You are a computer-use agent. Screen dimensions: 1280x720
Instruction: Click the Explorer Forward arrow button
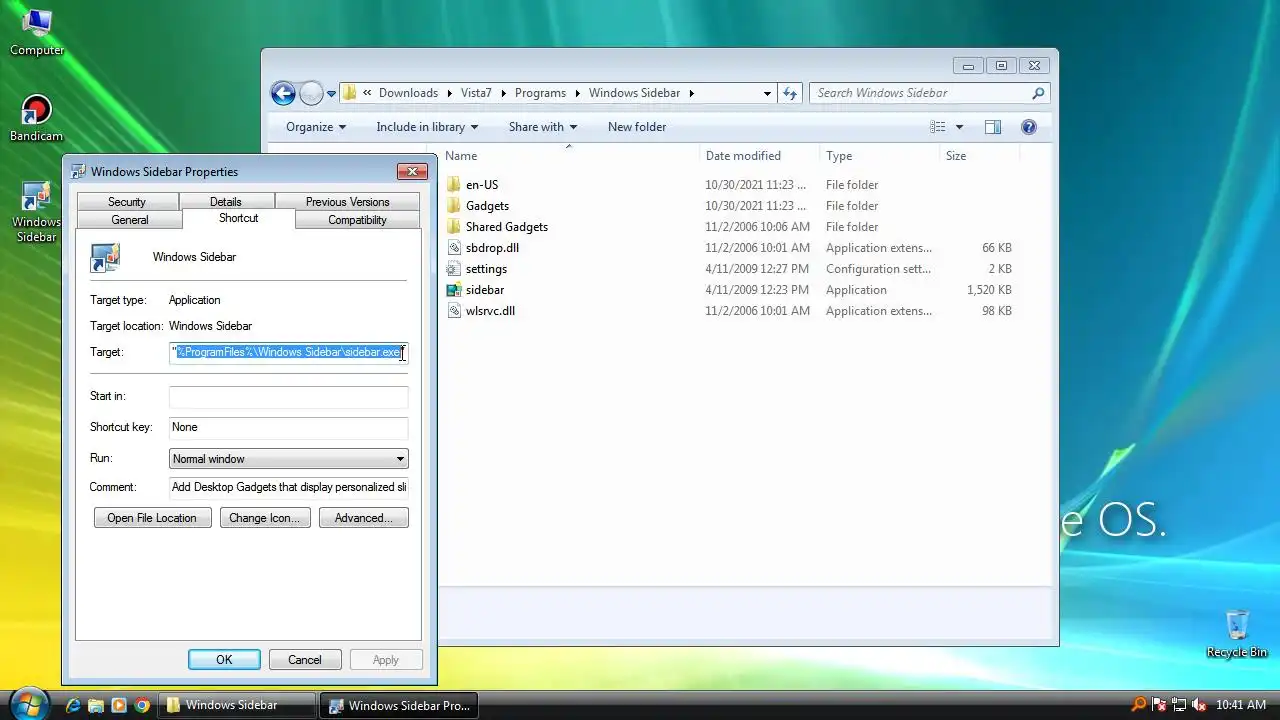(311, 93)
